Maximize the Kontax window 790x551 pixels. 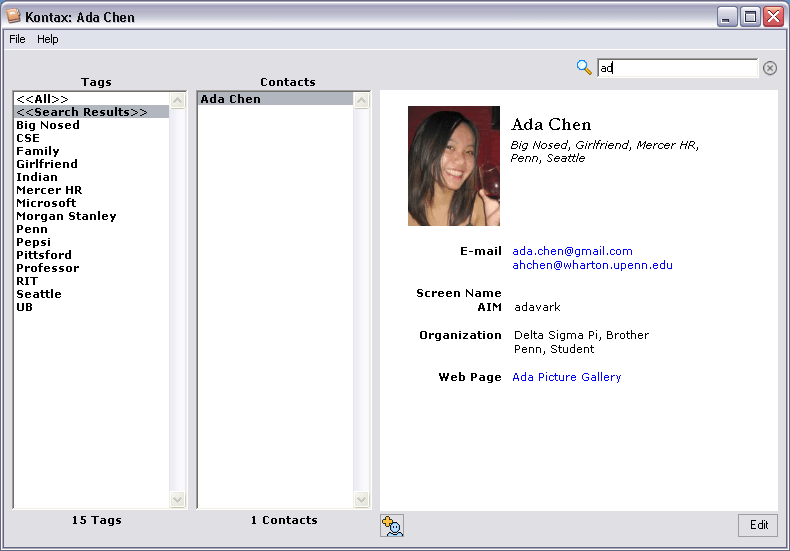[750, 17]
